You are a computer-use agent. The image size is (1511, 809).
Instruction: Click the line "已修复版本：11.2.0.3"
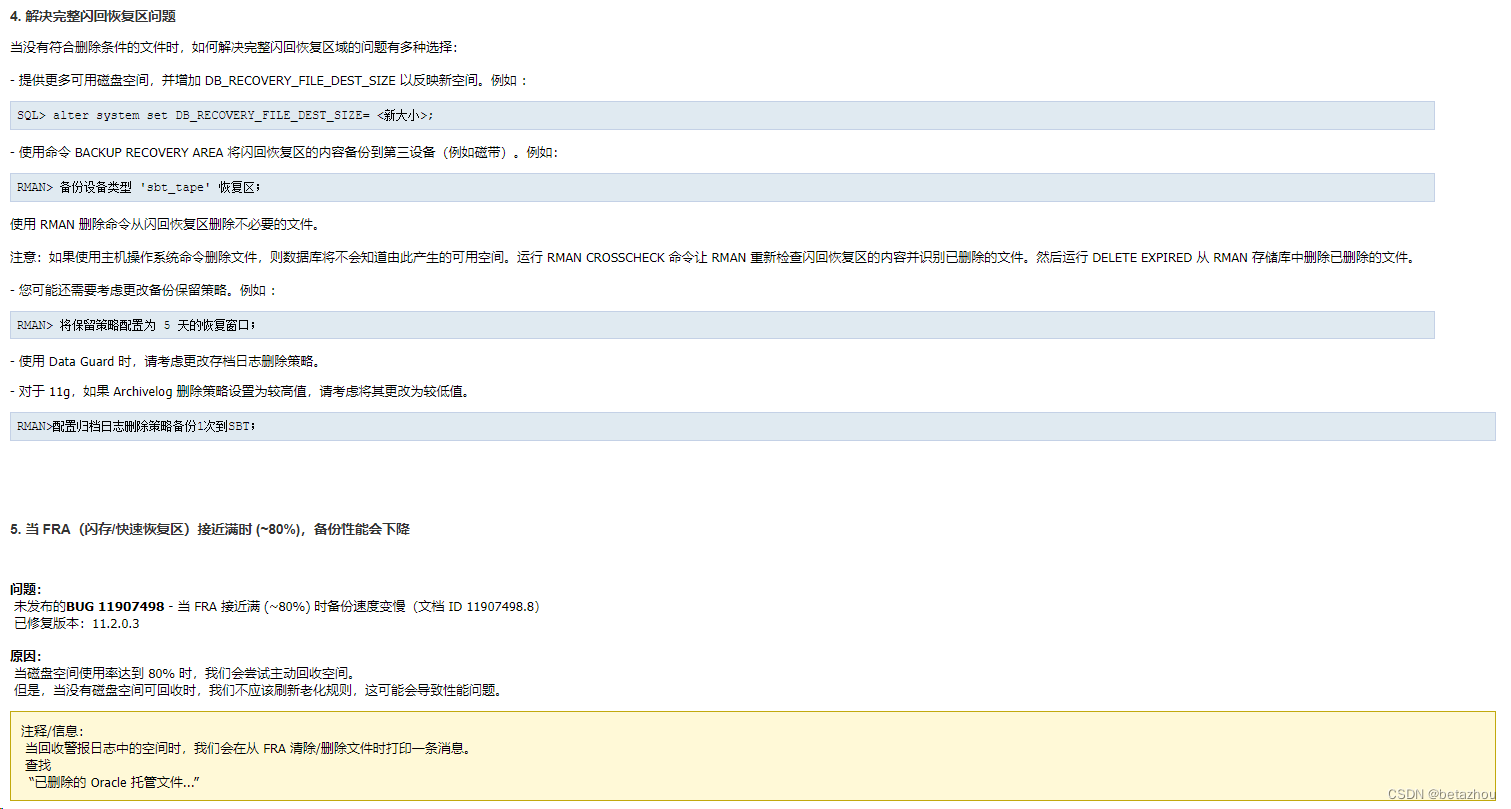76,623
